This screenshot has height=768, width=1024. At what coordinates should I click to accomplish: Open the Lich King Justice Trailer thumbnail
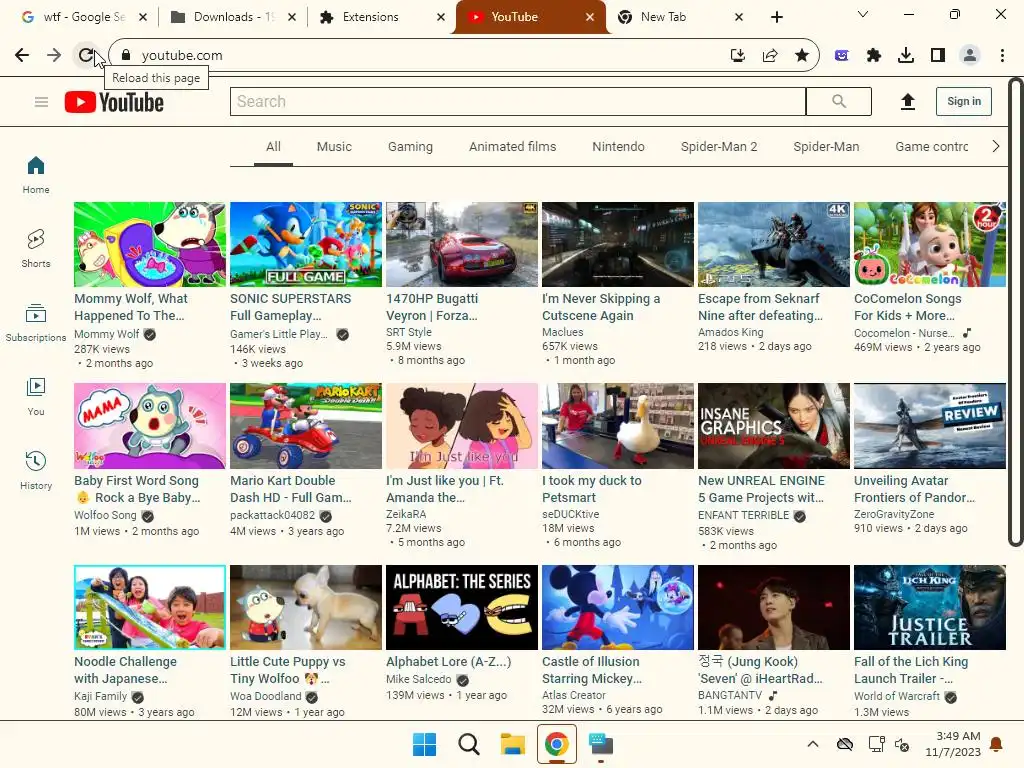(x=930, y=607)
